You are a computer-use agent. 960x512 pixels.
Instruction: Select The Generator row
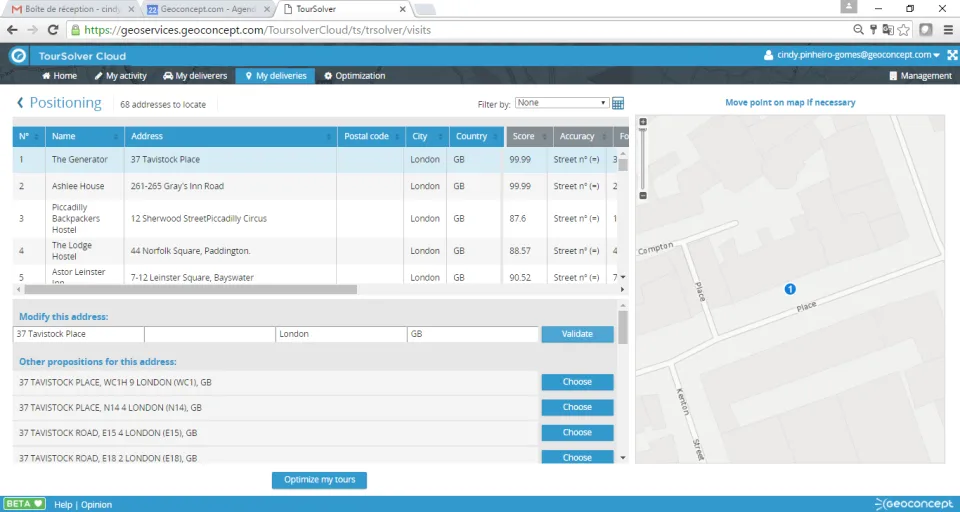(315, 159)
